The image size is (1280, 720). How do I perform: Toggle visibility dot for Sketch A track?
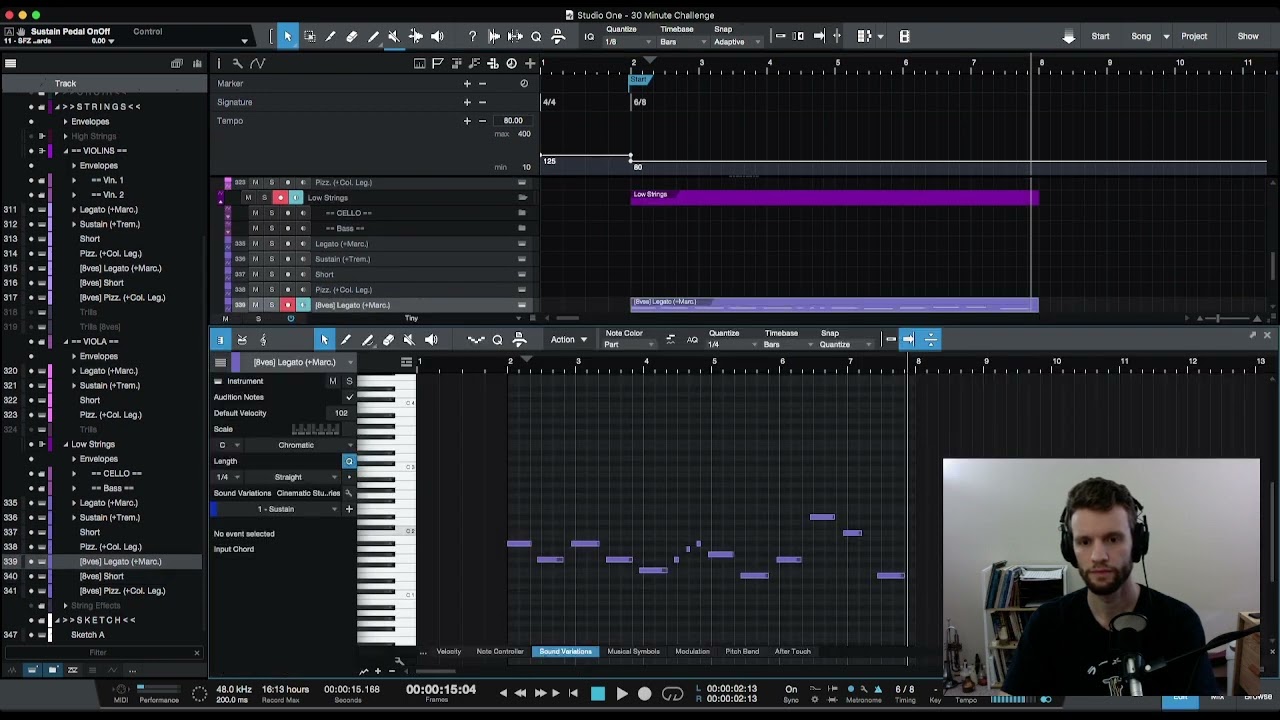click(x=31, y=635)
